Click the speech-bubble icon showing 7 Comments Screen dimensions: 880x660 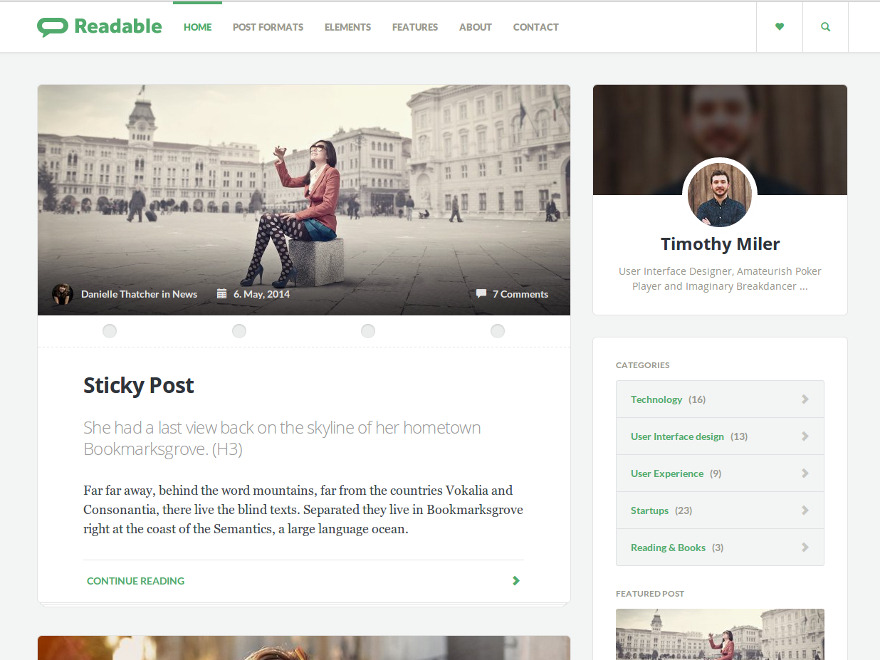481,294
